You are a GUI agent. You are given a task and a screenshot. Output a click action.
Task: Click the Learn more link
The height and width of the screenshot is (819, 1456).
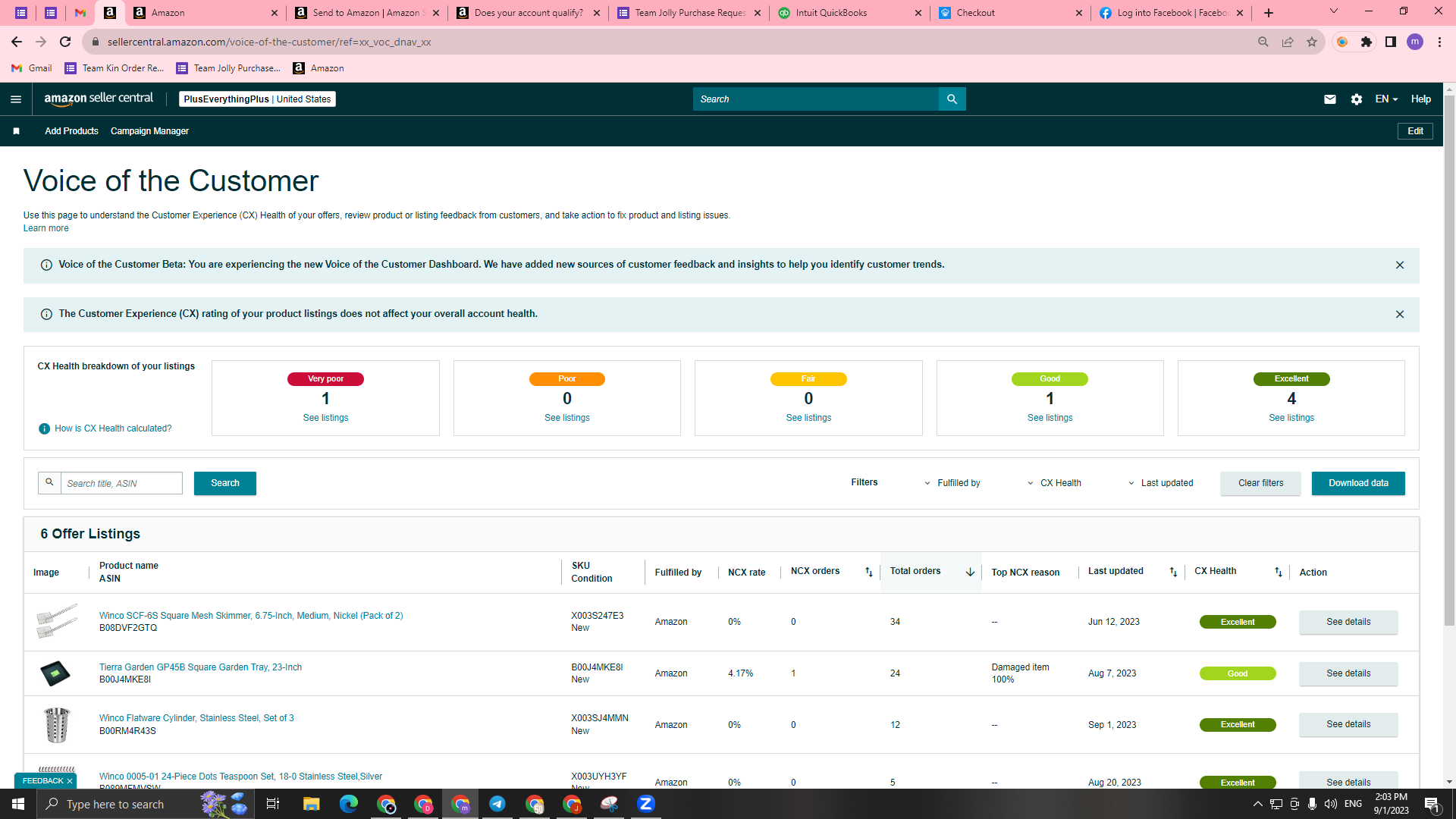[x=45, y=228]
